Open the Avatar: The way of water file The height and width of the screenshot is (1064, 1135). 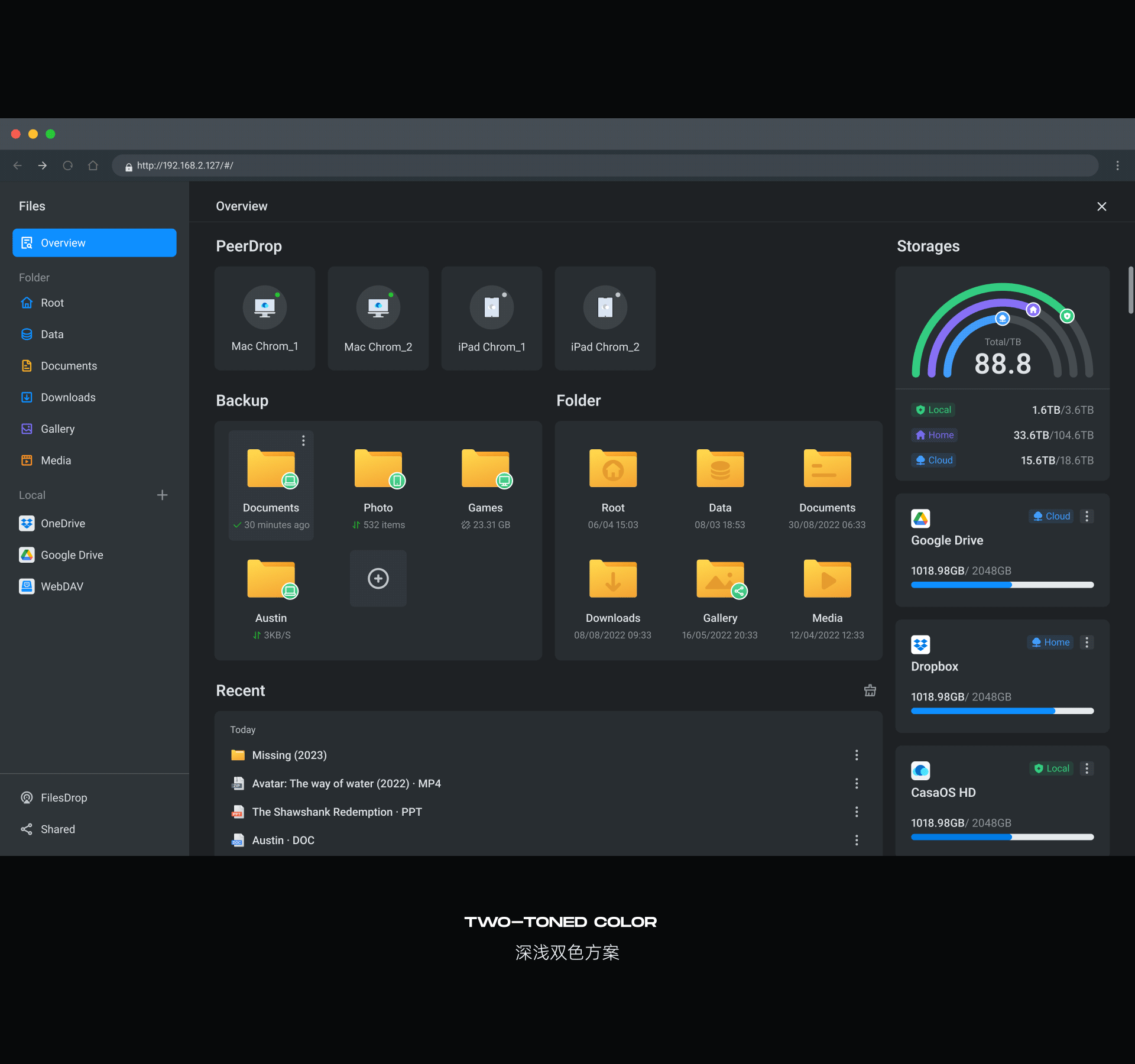(x=346, y=783)
